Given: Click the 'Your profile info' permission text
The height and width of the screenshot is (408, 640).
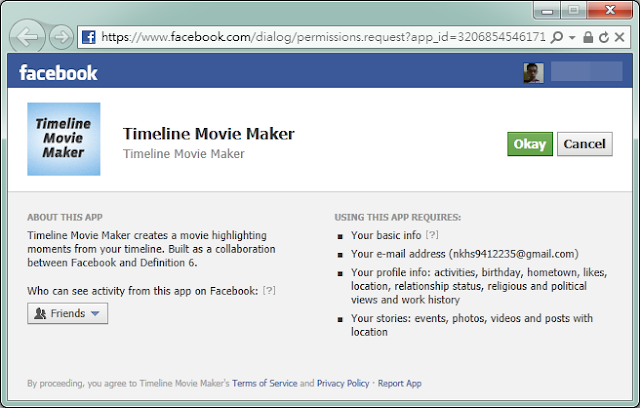Looking at the screenshot, I should click(x=479, y=286).
